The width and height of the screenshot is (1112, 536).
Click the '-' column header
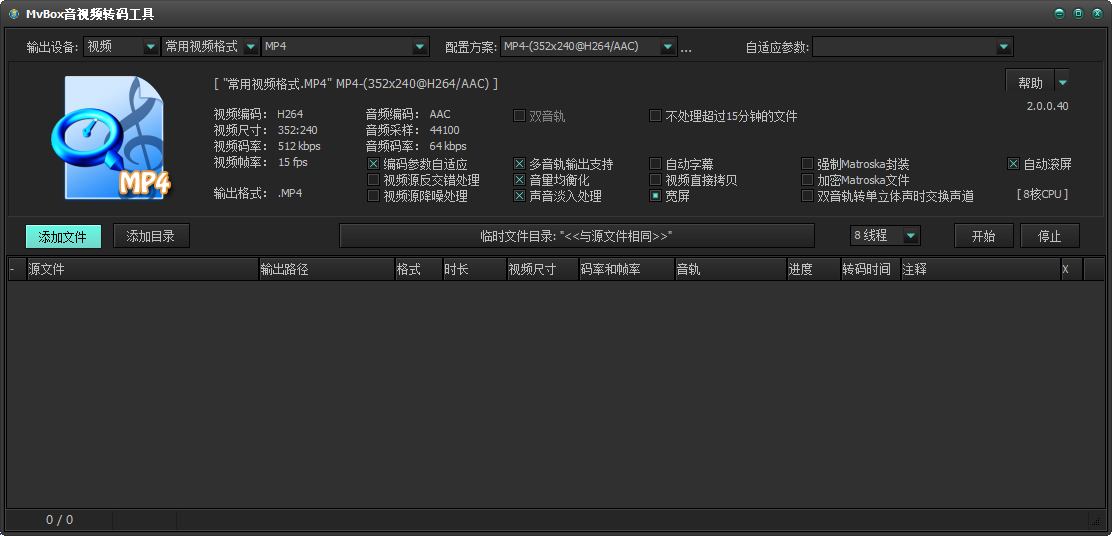point(17,269)
